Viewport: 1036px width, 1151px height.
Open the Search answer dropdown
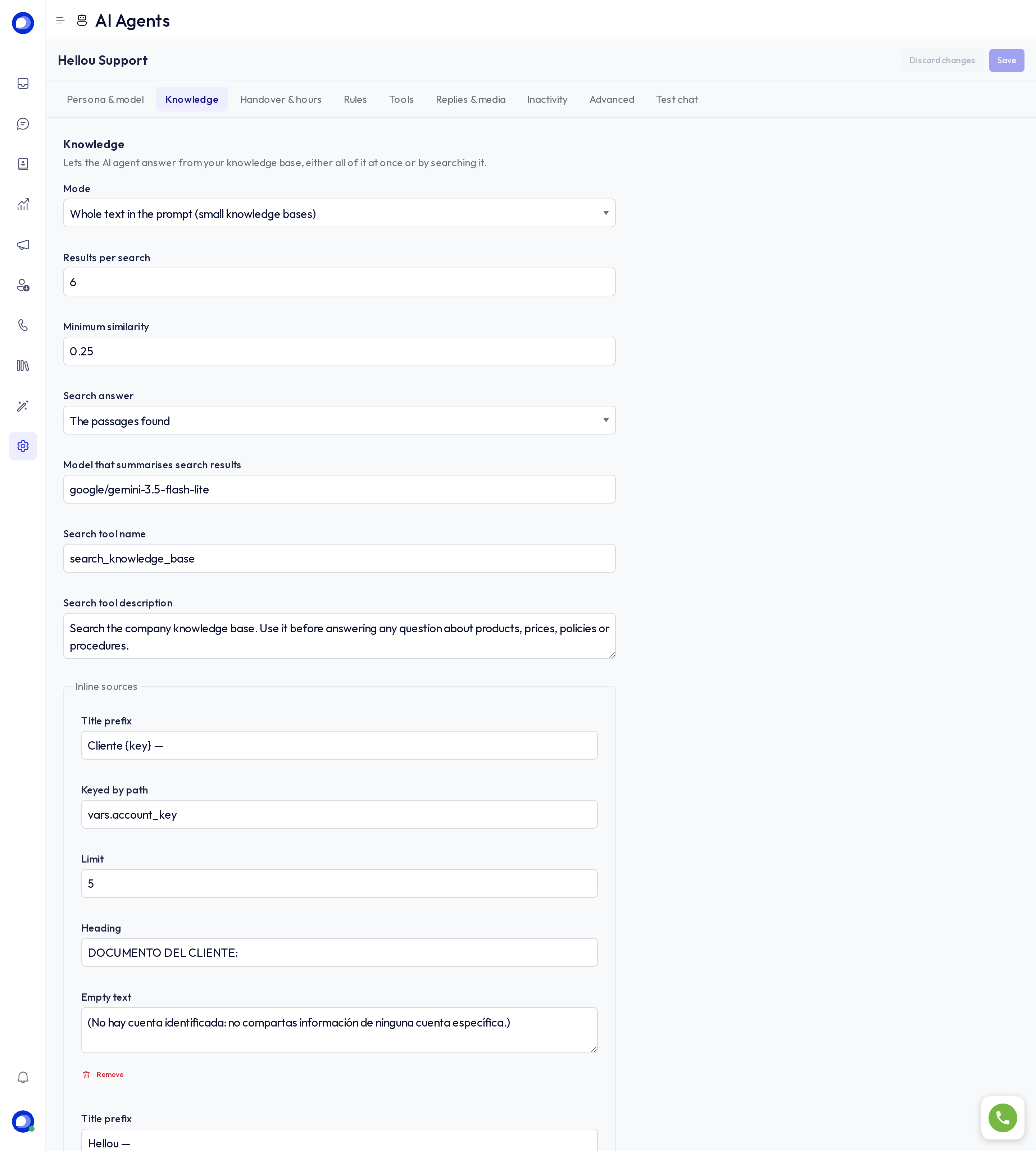tap(339, 420)
